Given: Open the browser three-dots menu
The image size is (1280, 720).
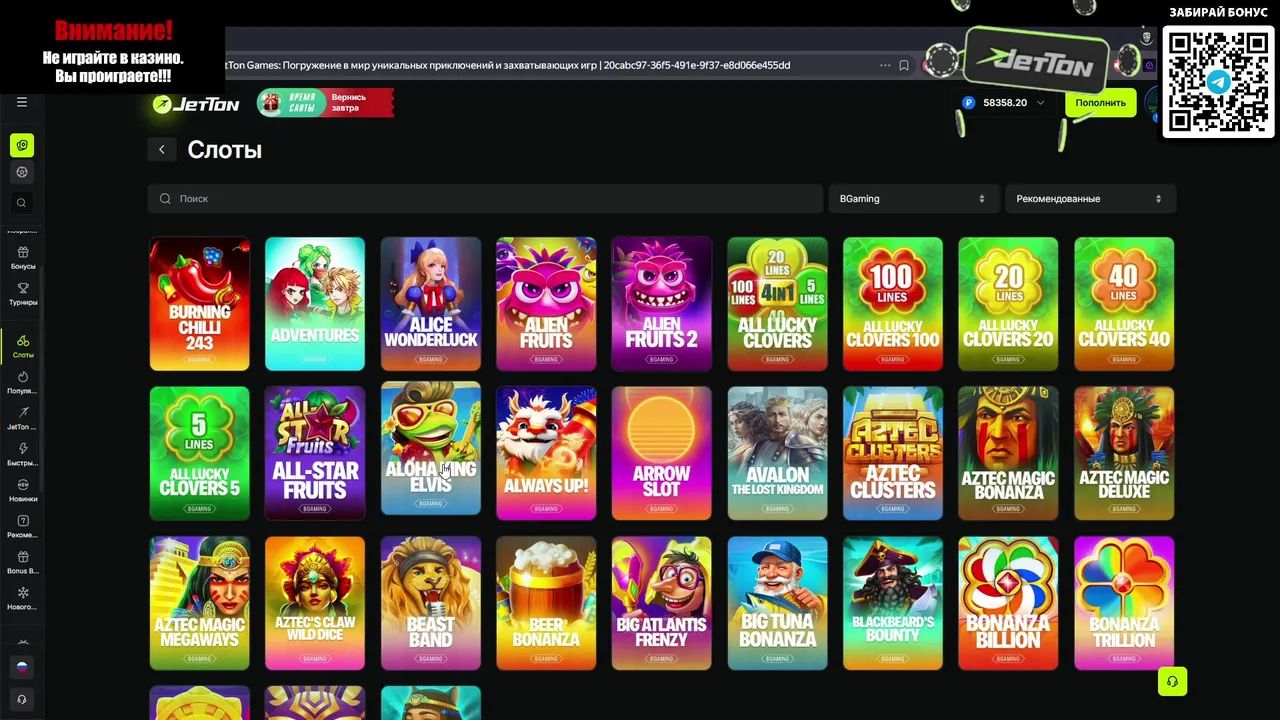Looking at the screenshot, I should (885, 65).
